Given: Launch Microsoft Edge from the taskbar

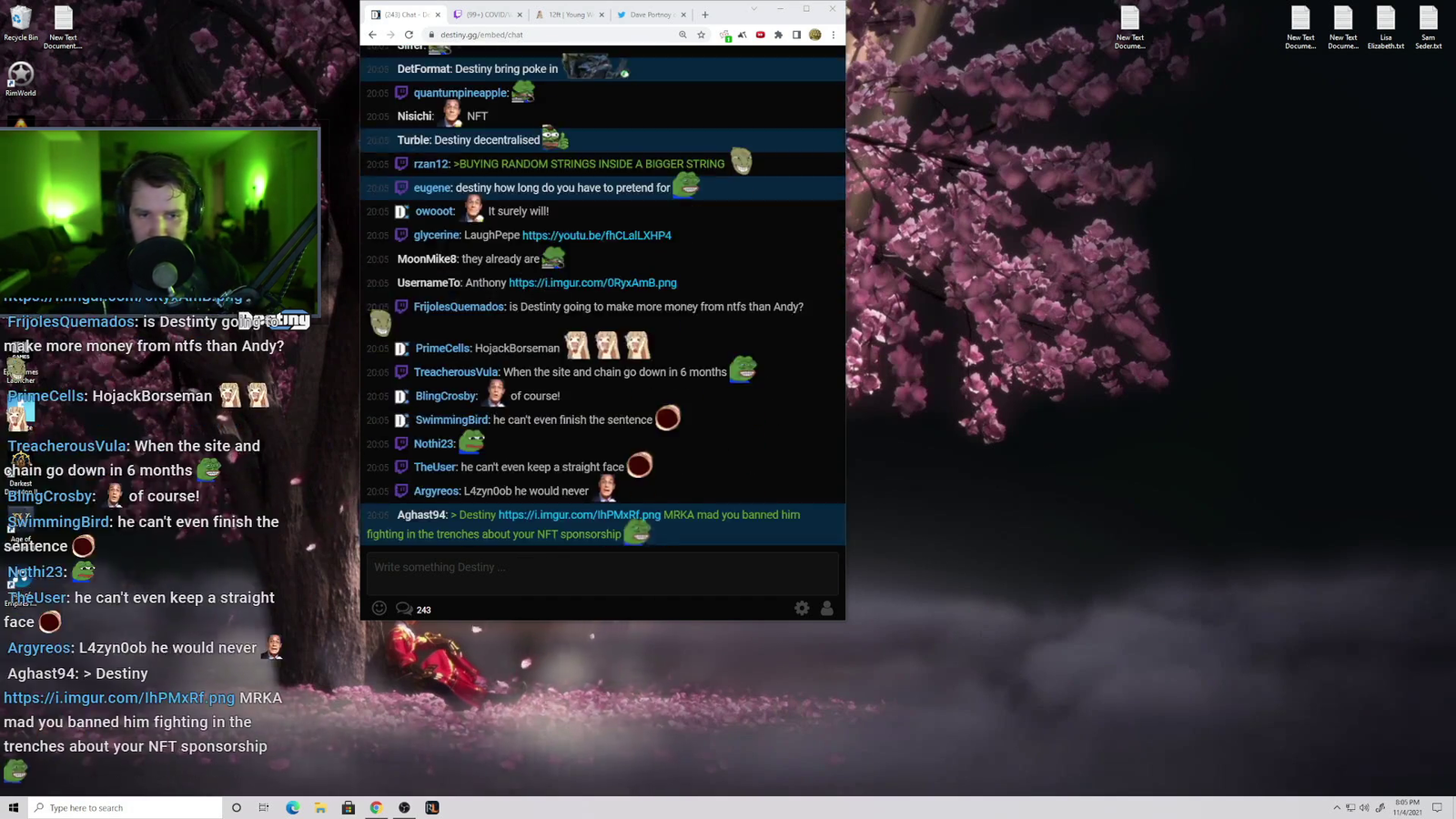Looking at the screenshot, I should click(x=292, y=807).
